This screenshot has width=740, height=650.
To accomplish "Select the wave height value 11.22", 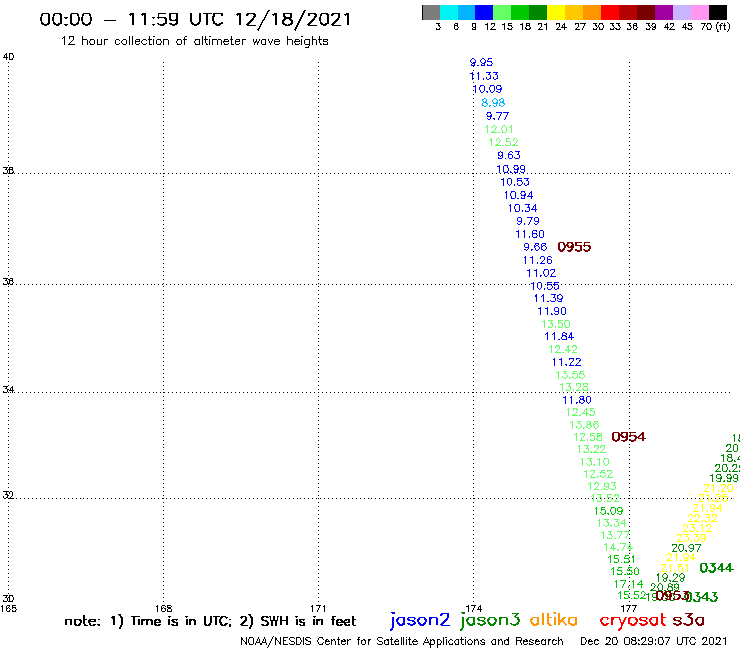I will (567, 362).
